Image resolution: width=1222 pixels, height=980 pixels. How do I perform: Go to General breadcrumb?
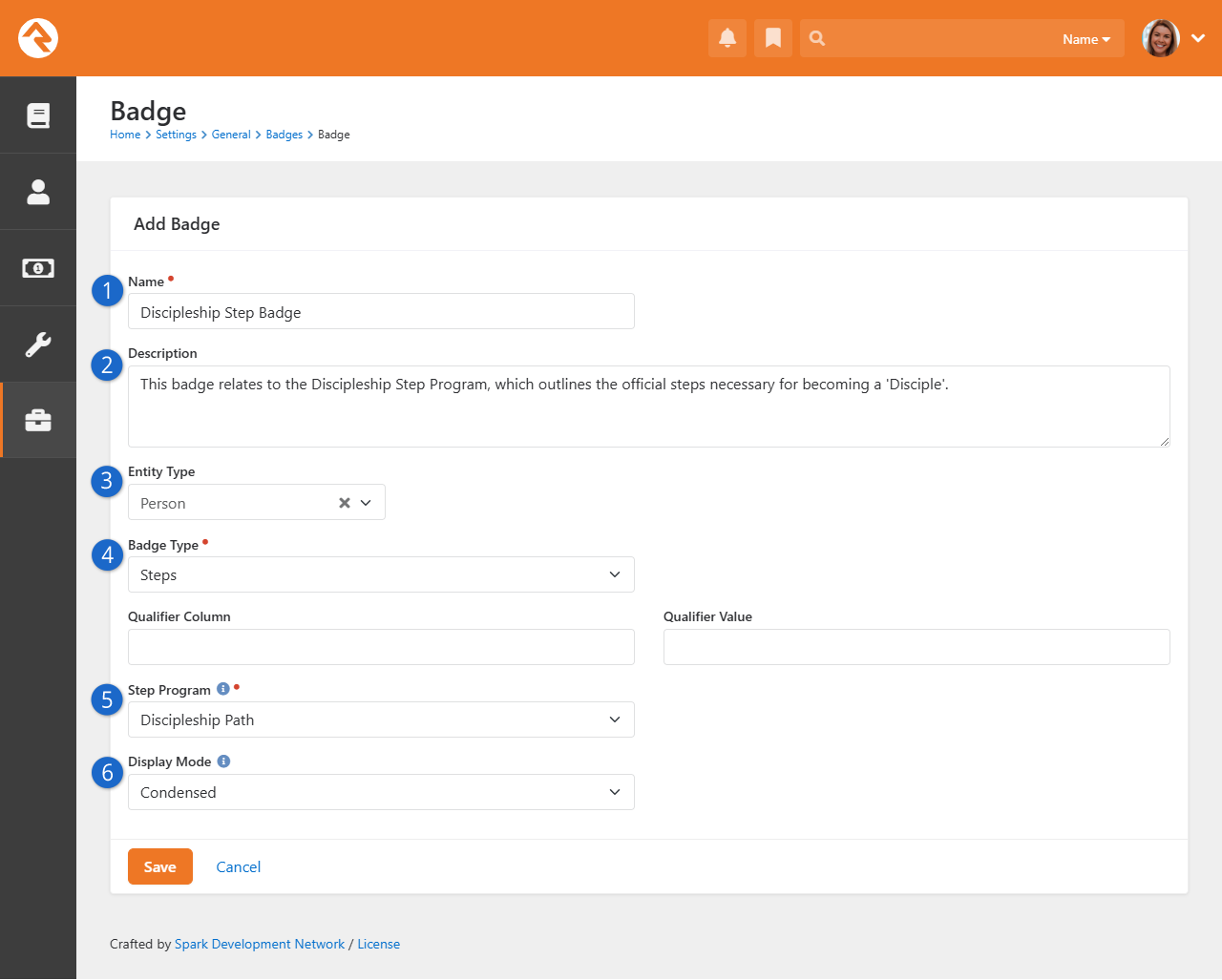click(x=231, y=135)
